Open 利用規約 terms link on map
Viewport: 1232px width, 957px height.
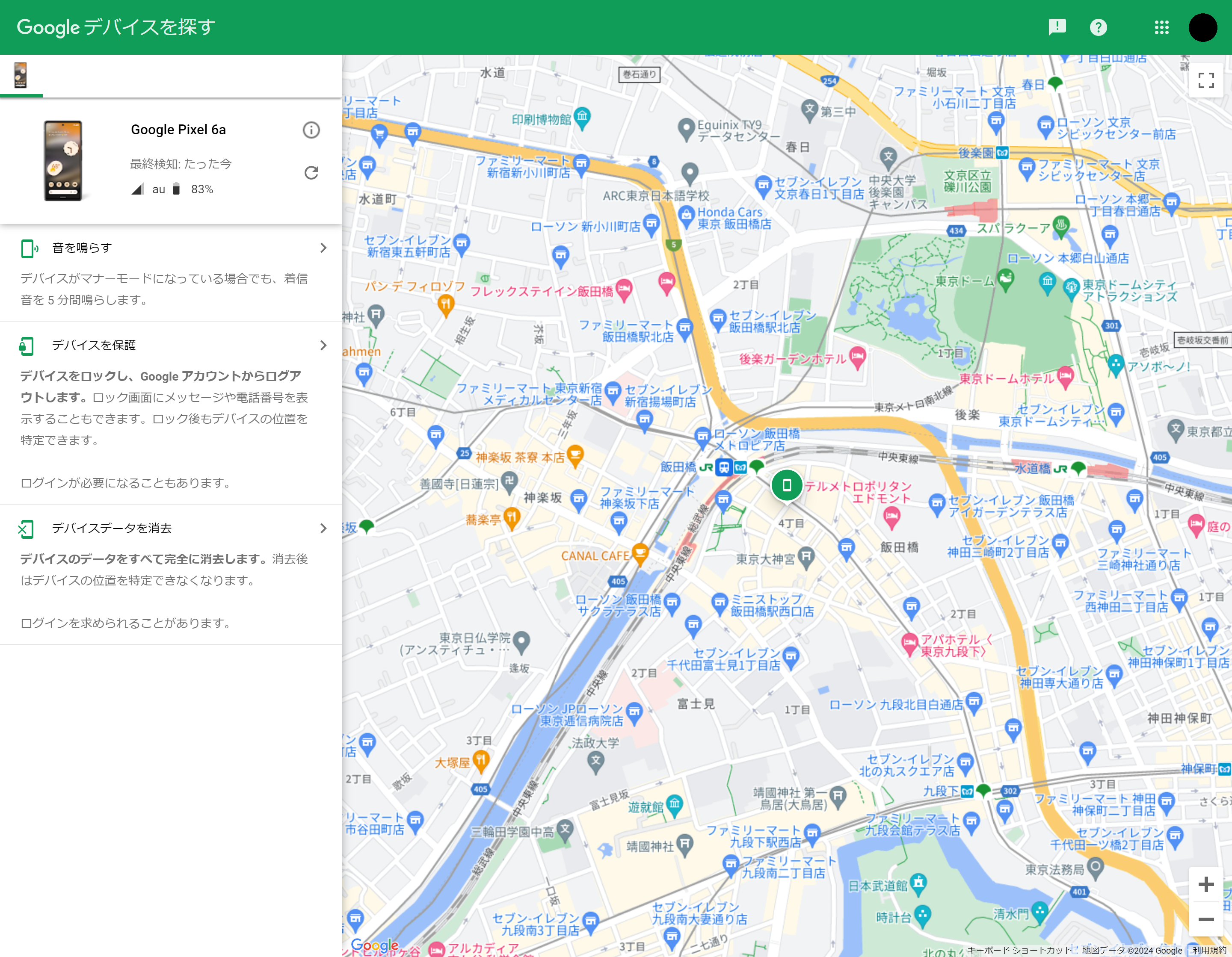(x=1208, y=950)
